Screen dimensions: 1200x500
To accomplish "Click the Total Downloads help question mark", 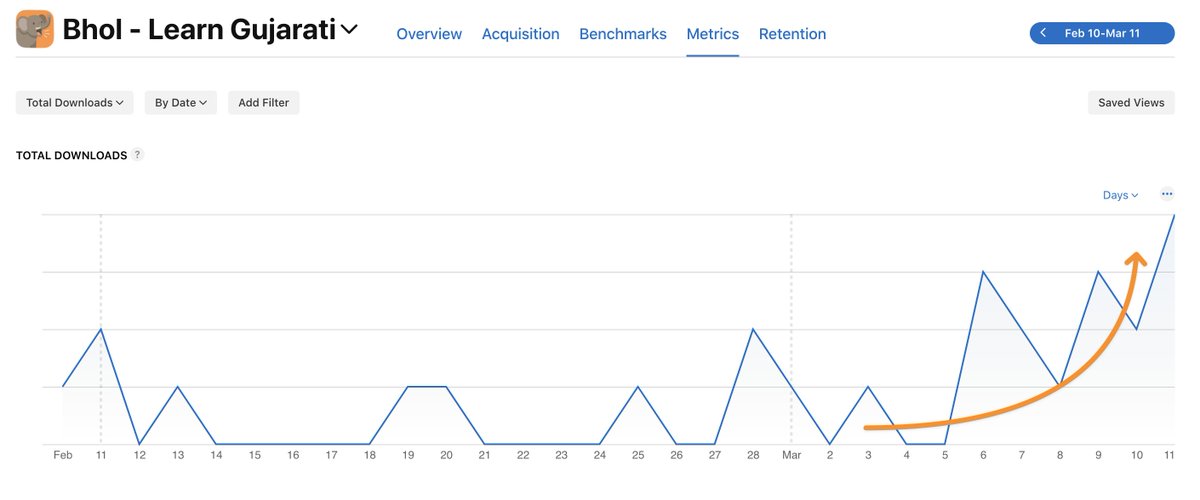I will (137, 155).
